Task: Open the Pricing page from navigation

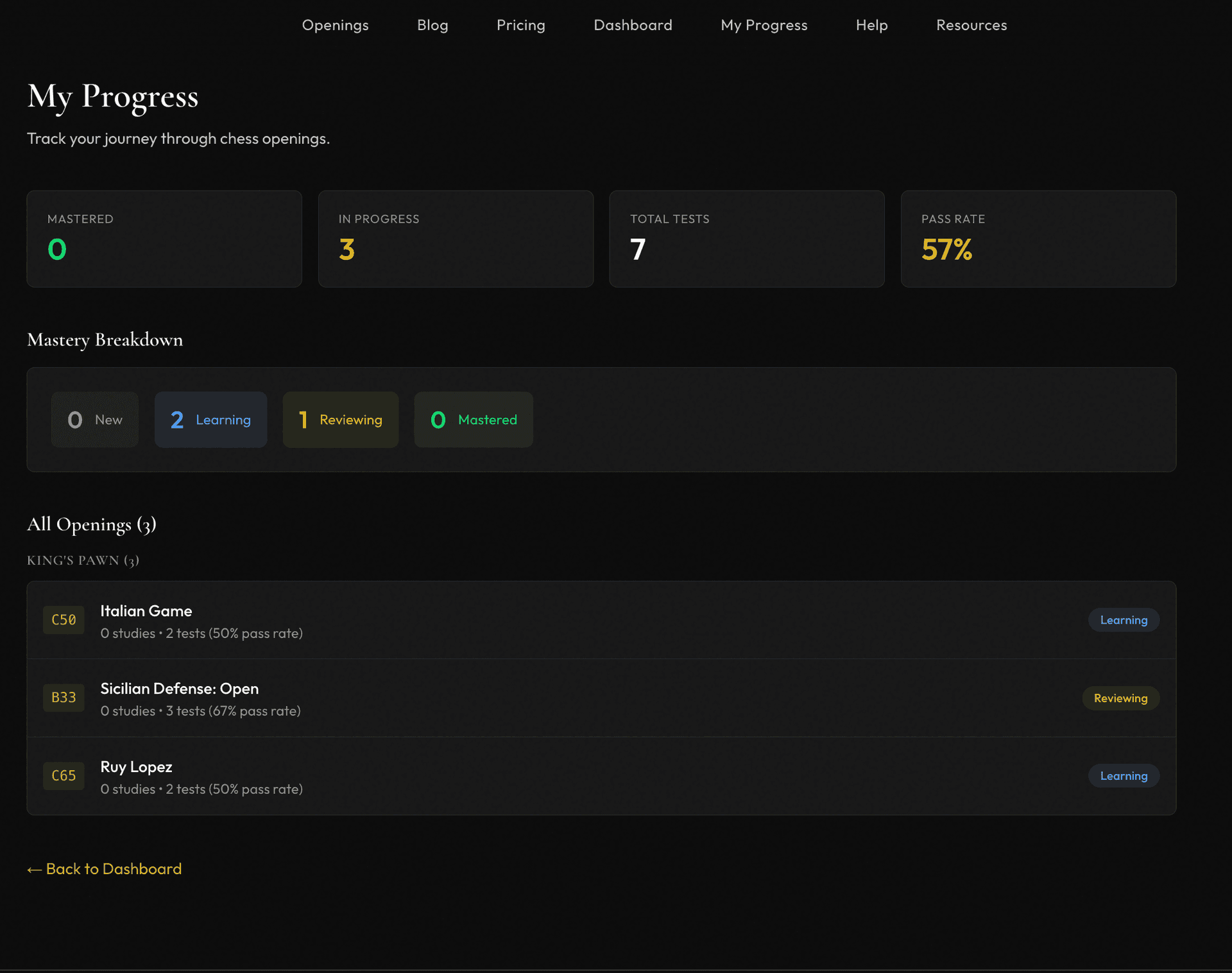Action: click(520, 25)
